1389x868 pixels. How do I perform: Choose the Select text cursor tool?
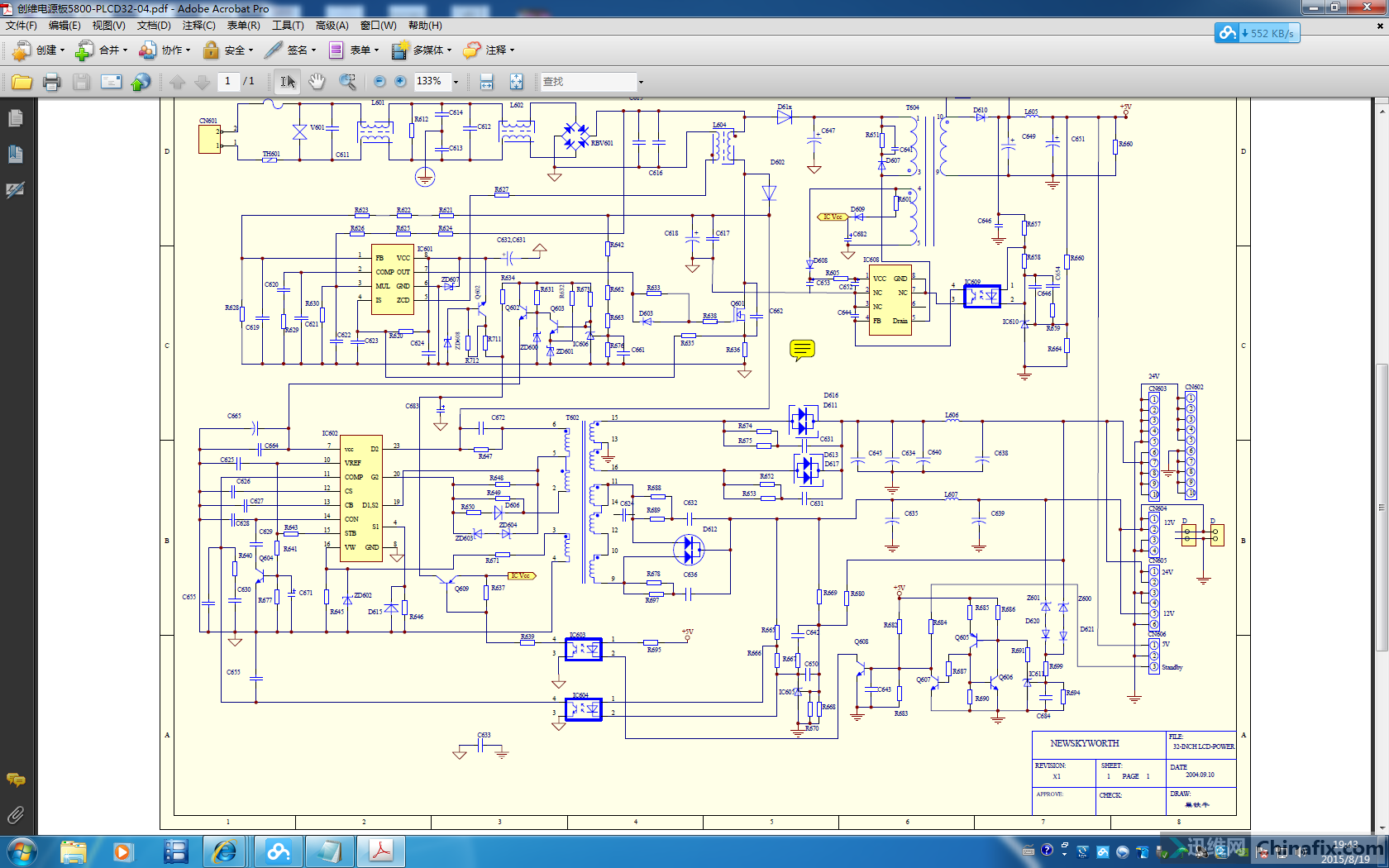287,82
